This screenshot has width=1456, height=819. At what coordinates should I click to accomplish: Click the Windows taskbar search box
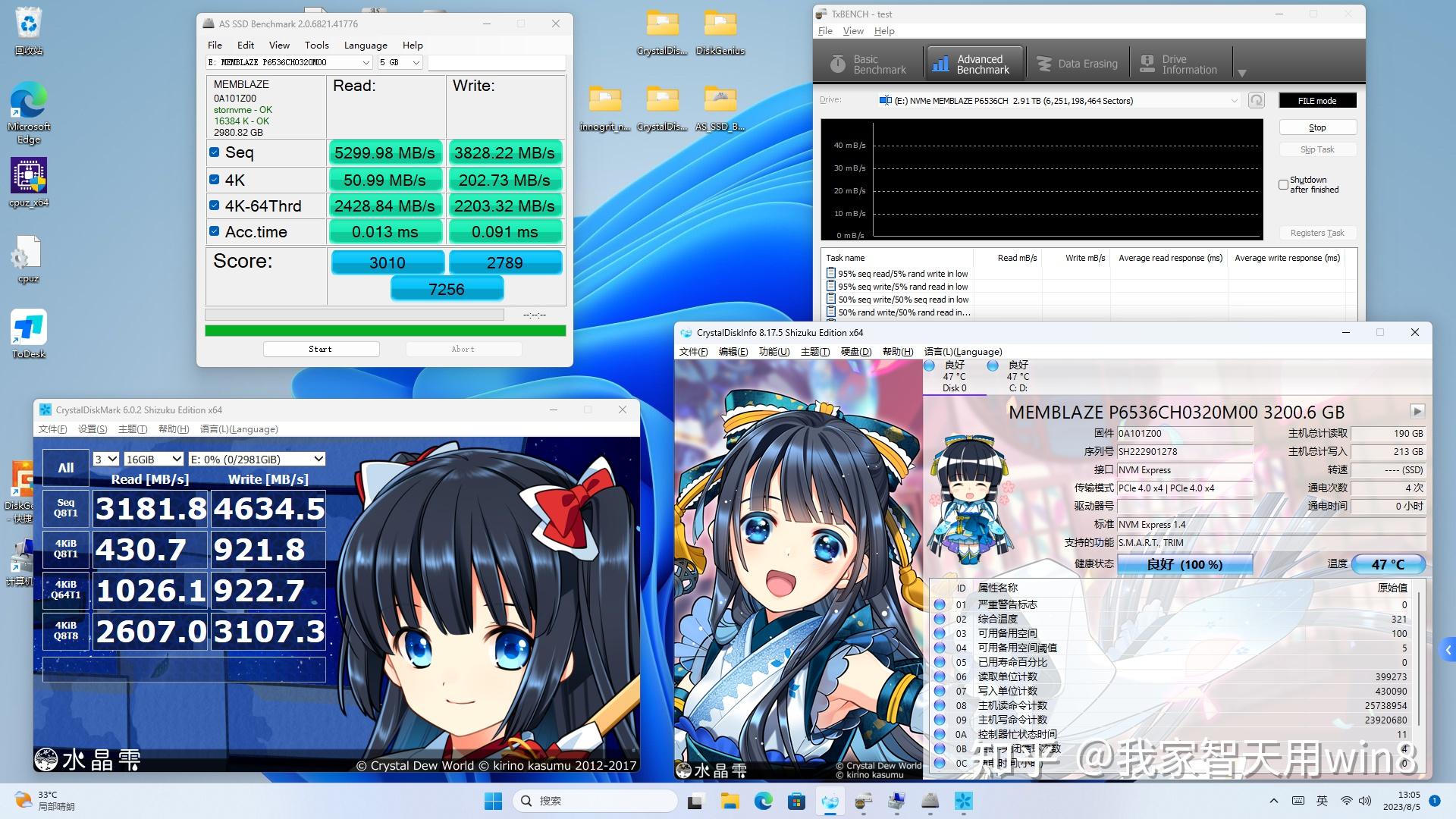(594, 800)
